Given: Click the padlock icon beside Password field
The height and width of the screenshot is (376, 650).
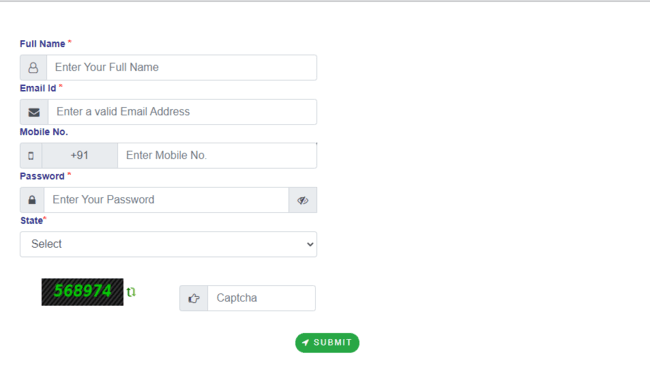Looking at the screenshot, I should pos(32,200).
